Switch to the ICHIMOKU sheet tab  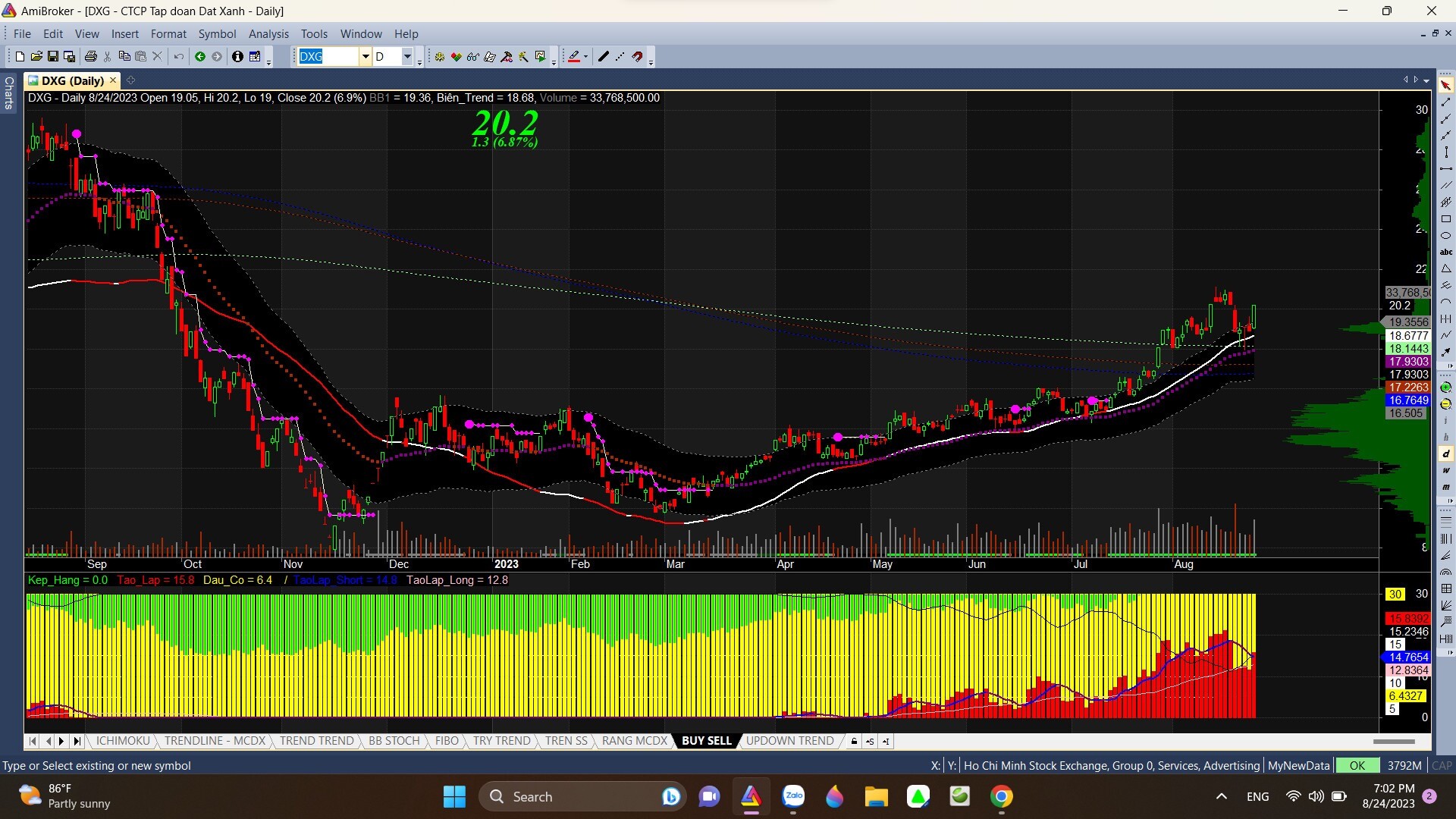123,741
